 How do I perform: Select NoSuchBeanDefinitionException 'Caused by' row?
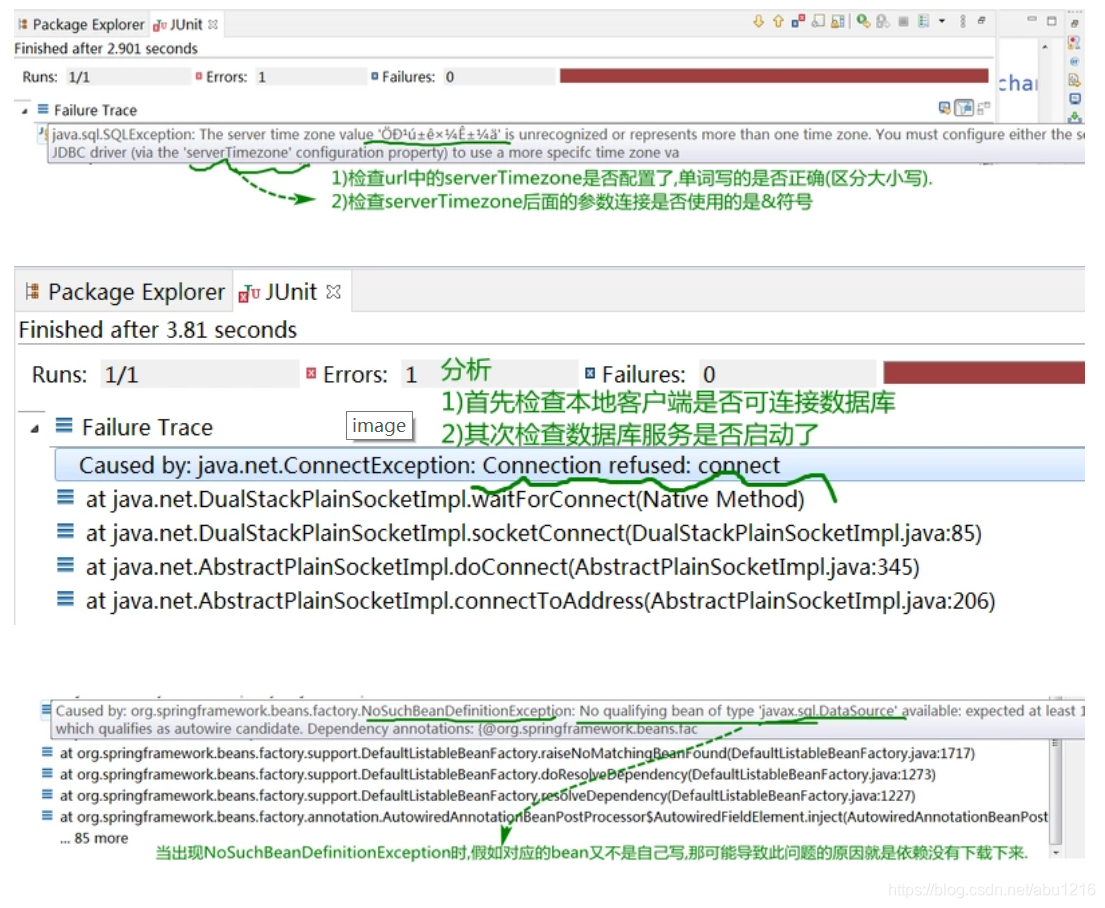[x=569, y=719]
